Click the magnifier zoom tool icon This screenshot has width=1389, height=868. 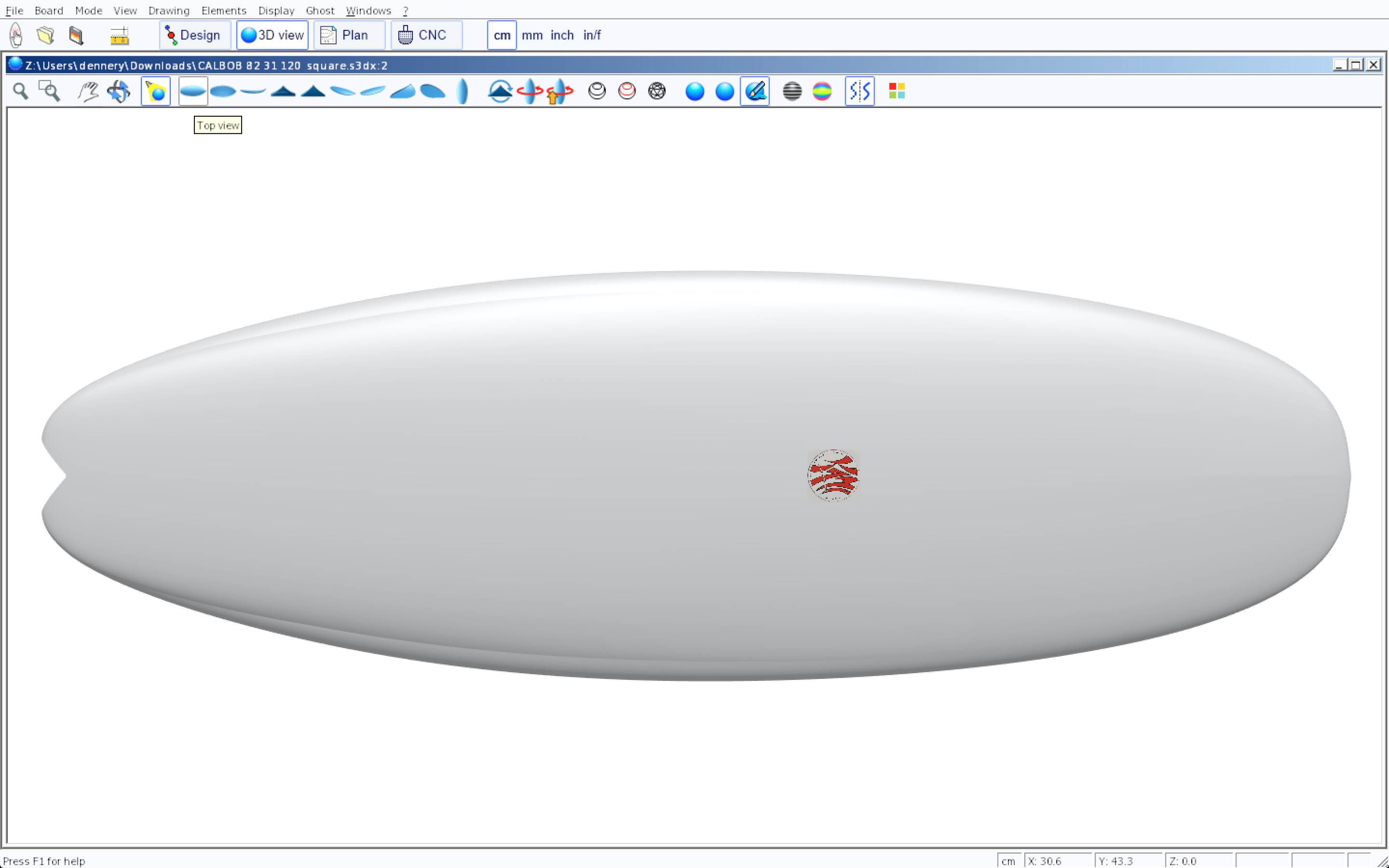coord(21,91)
